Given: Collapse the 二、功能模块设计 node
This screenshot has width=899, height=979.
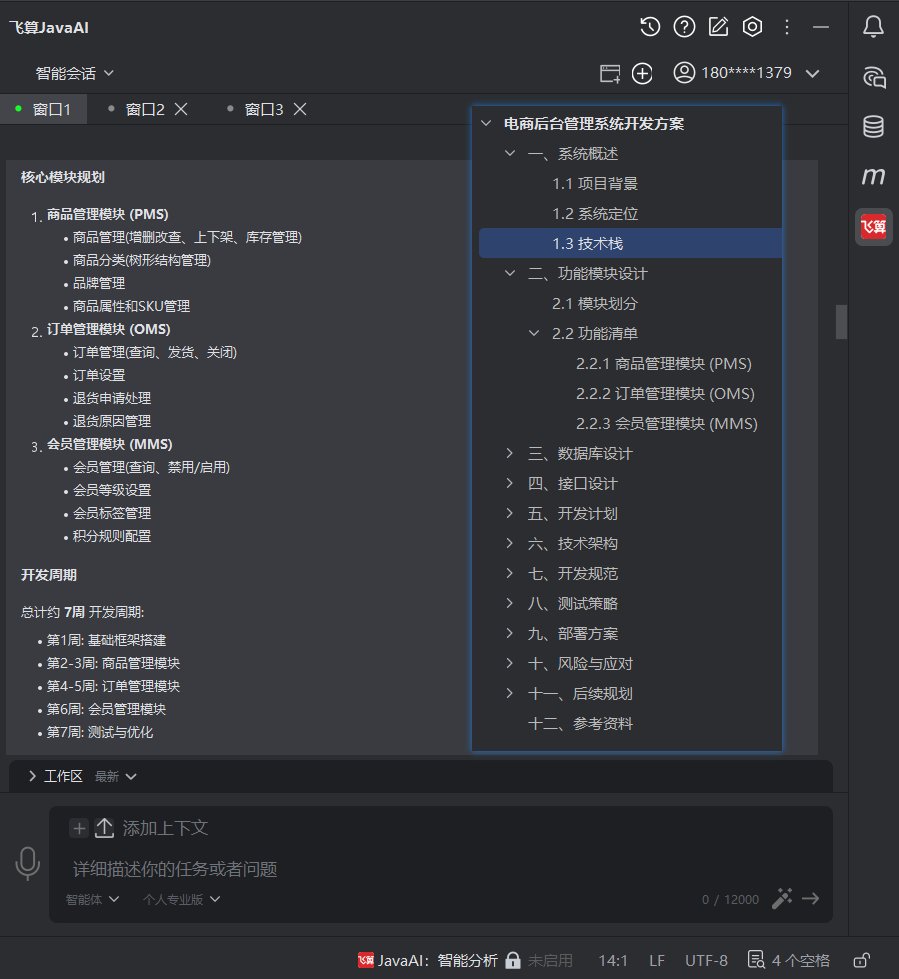Looking at the screenshot, I should (510, 273).
